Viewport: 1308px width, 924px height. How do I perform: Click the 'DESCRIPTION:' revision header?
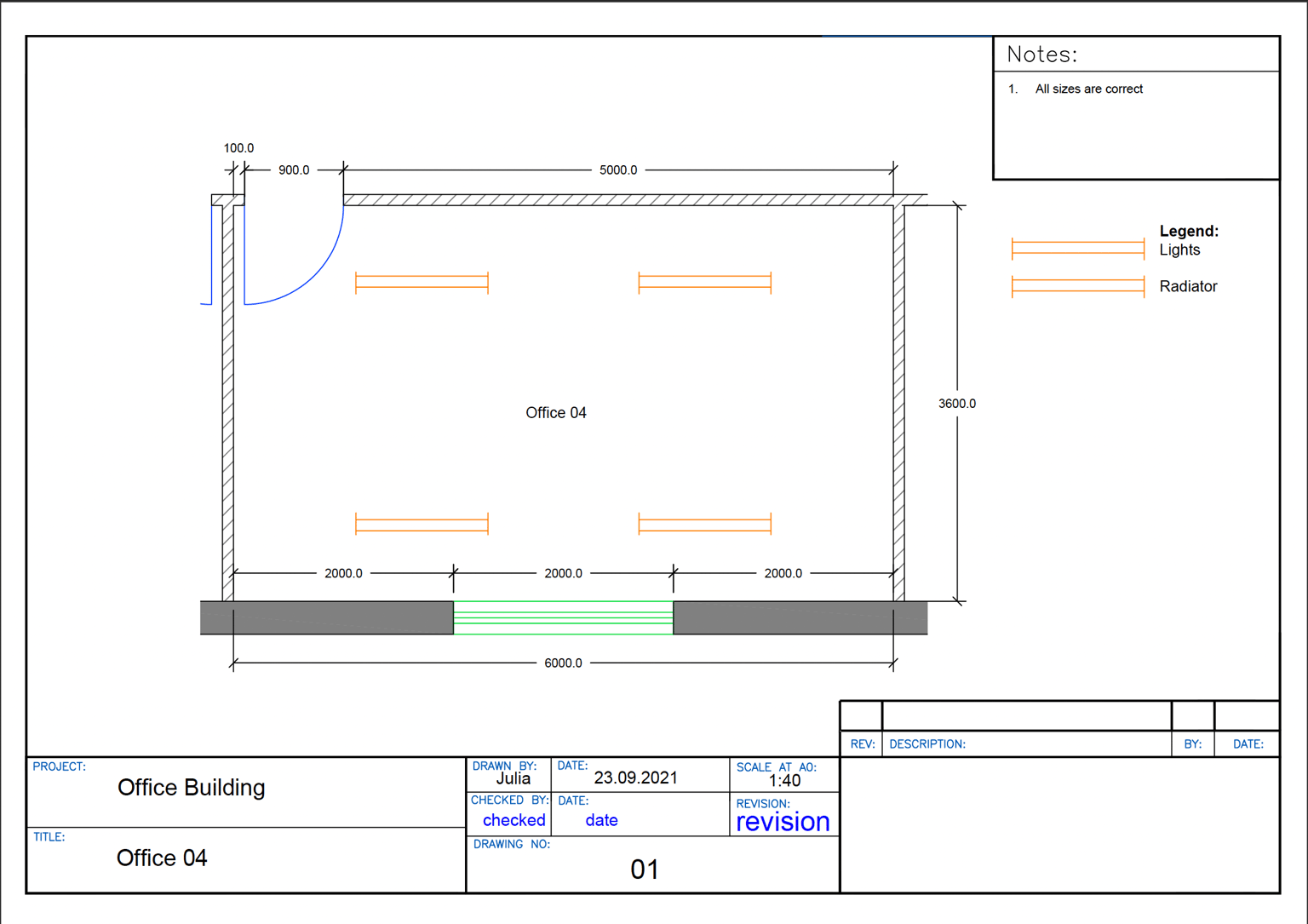tap(927, 744)
